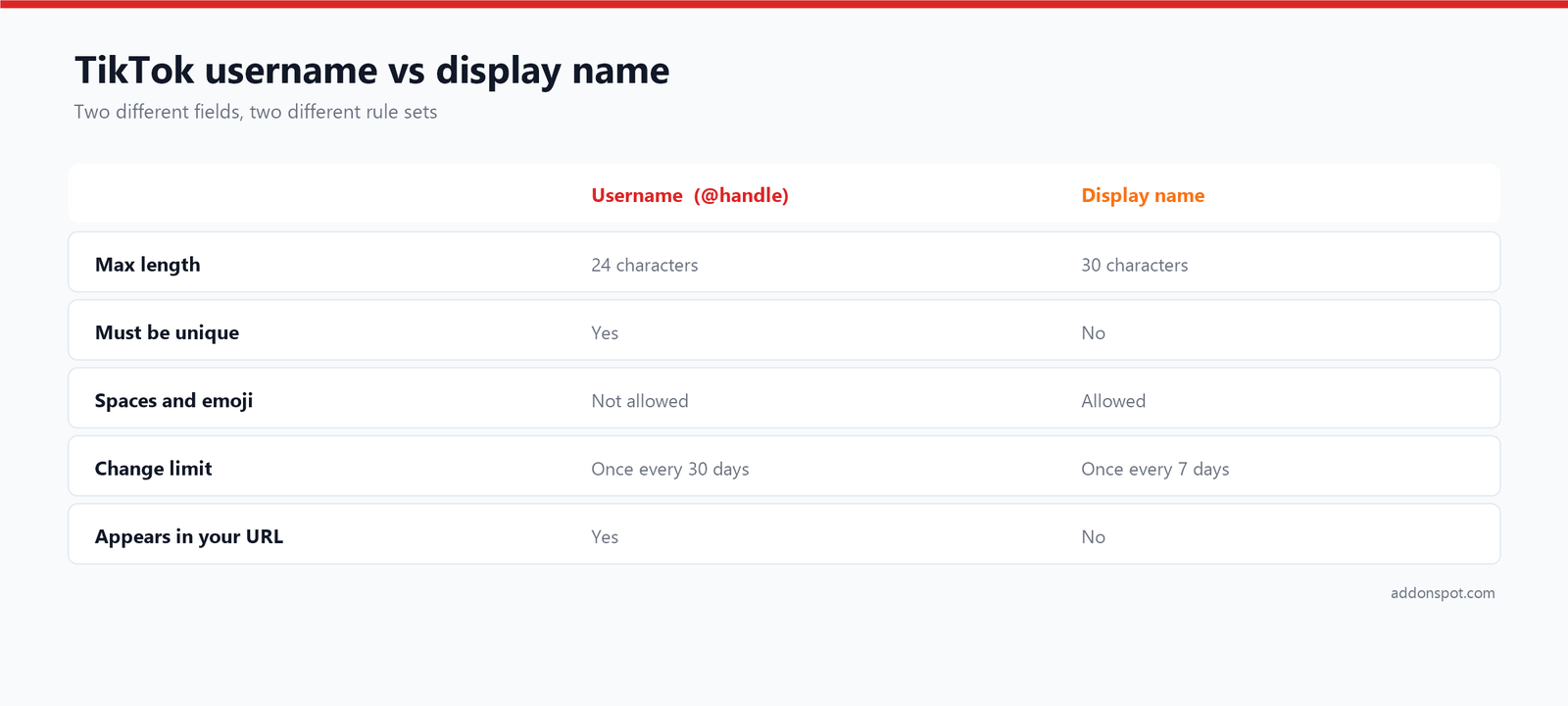1568x706 pixels.
Task: Click the "TikTok username vs display name" title
Action: (372, 71)
